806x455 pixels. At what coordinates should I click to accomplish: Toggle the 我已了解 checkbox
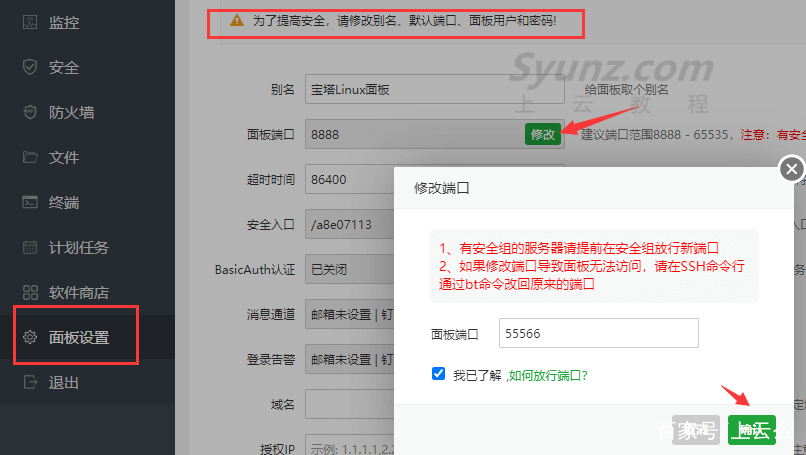pyautogui.click(x=438, y=374)
